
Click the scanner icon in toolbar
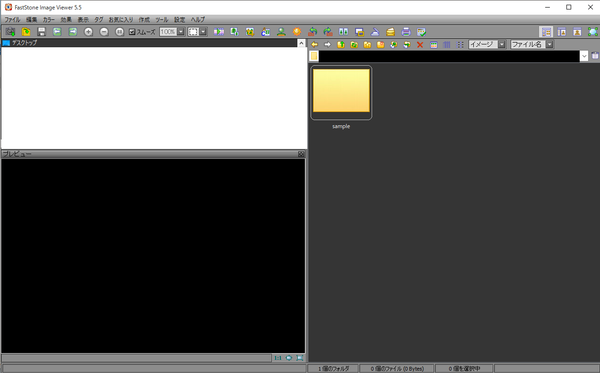[x=375, y=32]
